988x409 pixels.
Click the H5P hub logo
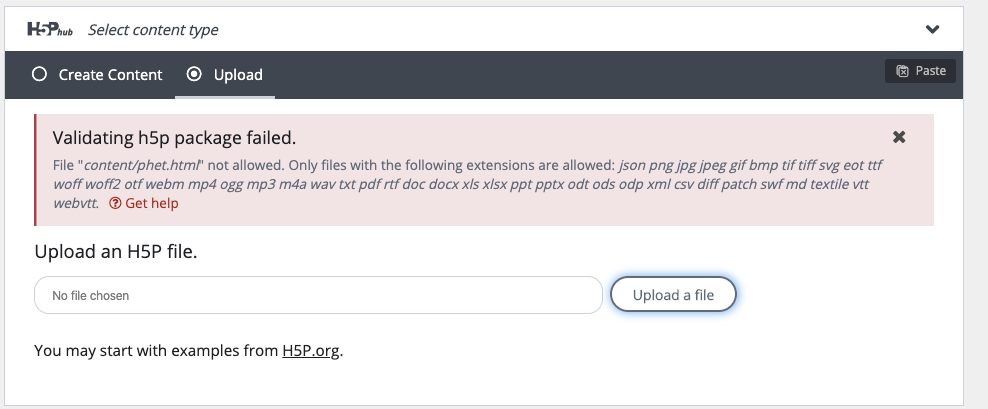point(50,29)
